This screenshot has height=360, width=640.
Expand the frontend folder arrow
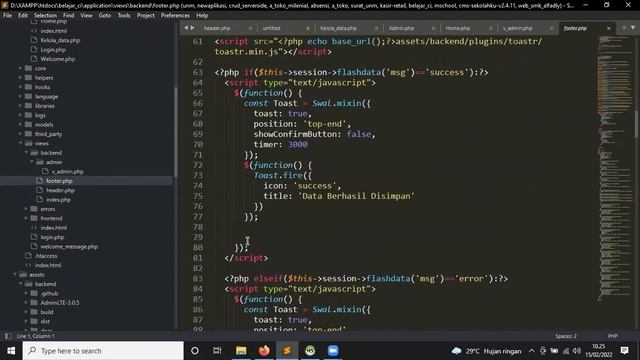coord(26,218)
